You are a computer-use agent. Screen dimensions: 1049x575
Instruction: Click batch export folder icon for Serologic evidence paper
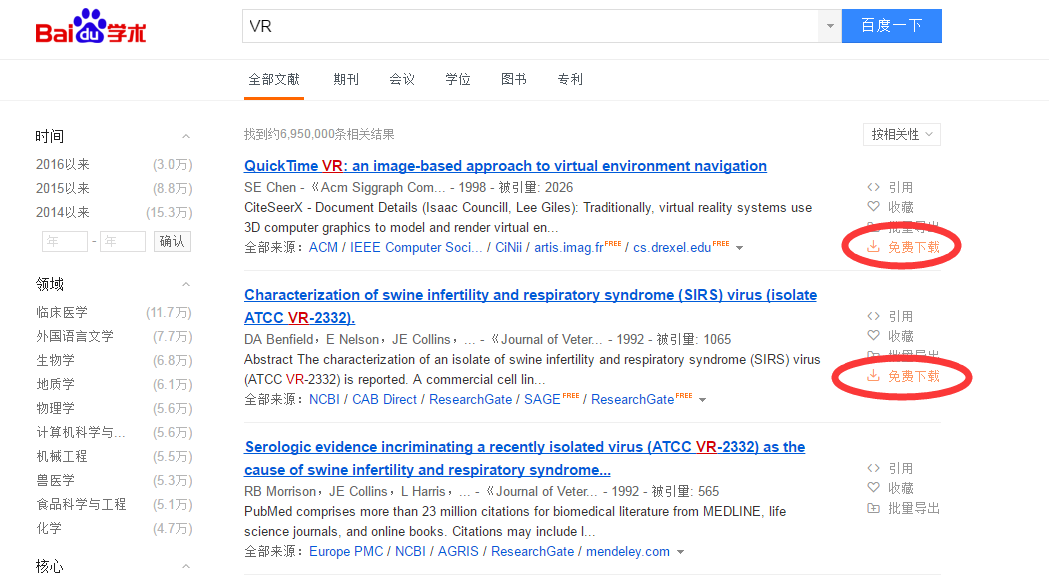click(x=873, y=508)
